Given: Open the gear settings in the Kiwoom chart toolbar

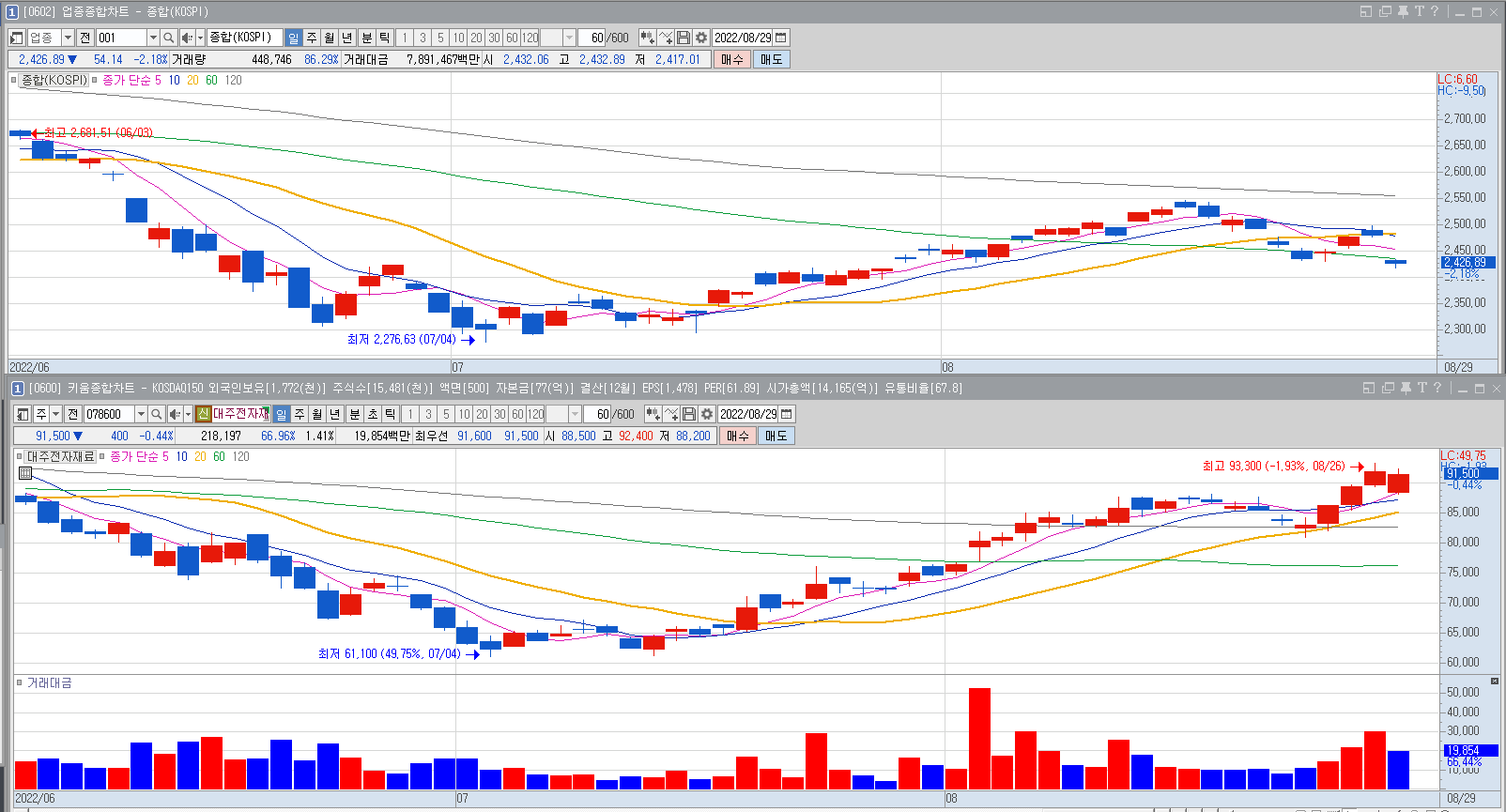Looking at the screenshot, I should [707, 414].
